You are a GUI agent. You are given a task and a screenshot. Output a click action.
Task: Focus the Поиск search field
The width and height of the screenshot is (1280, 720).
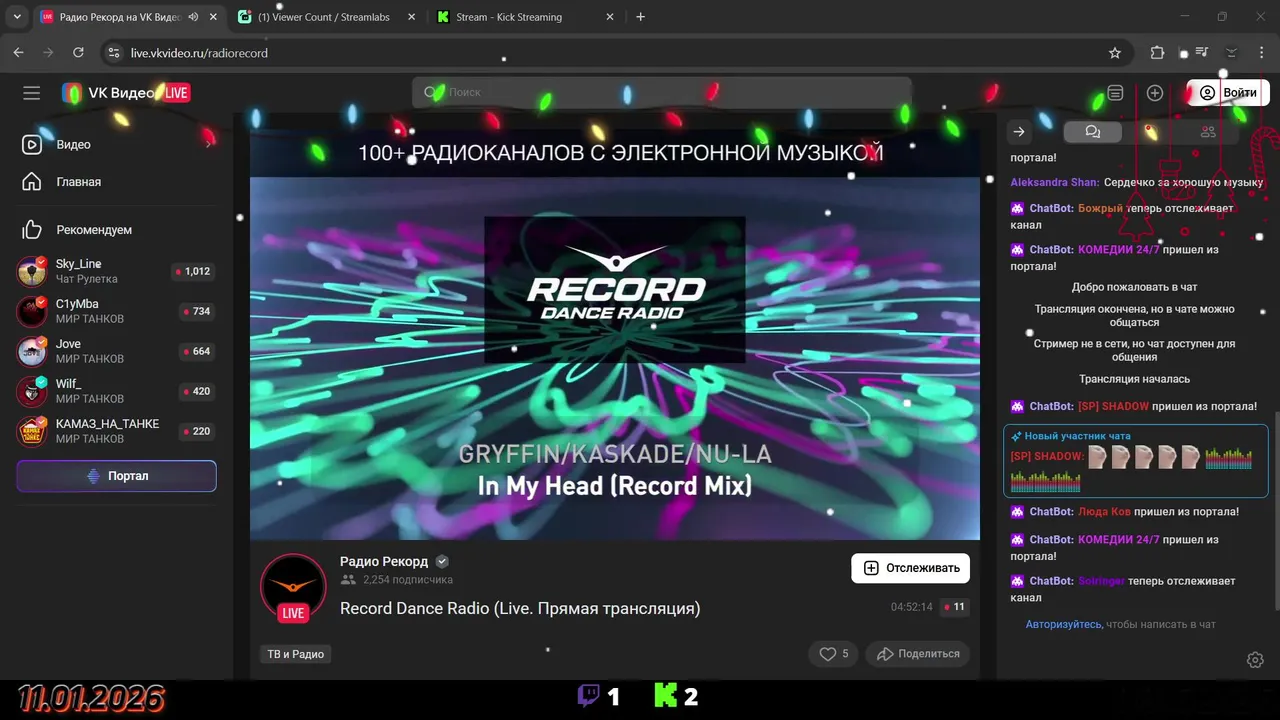(x=661, y=92)
